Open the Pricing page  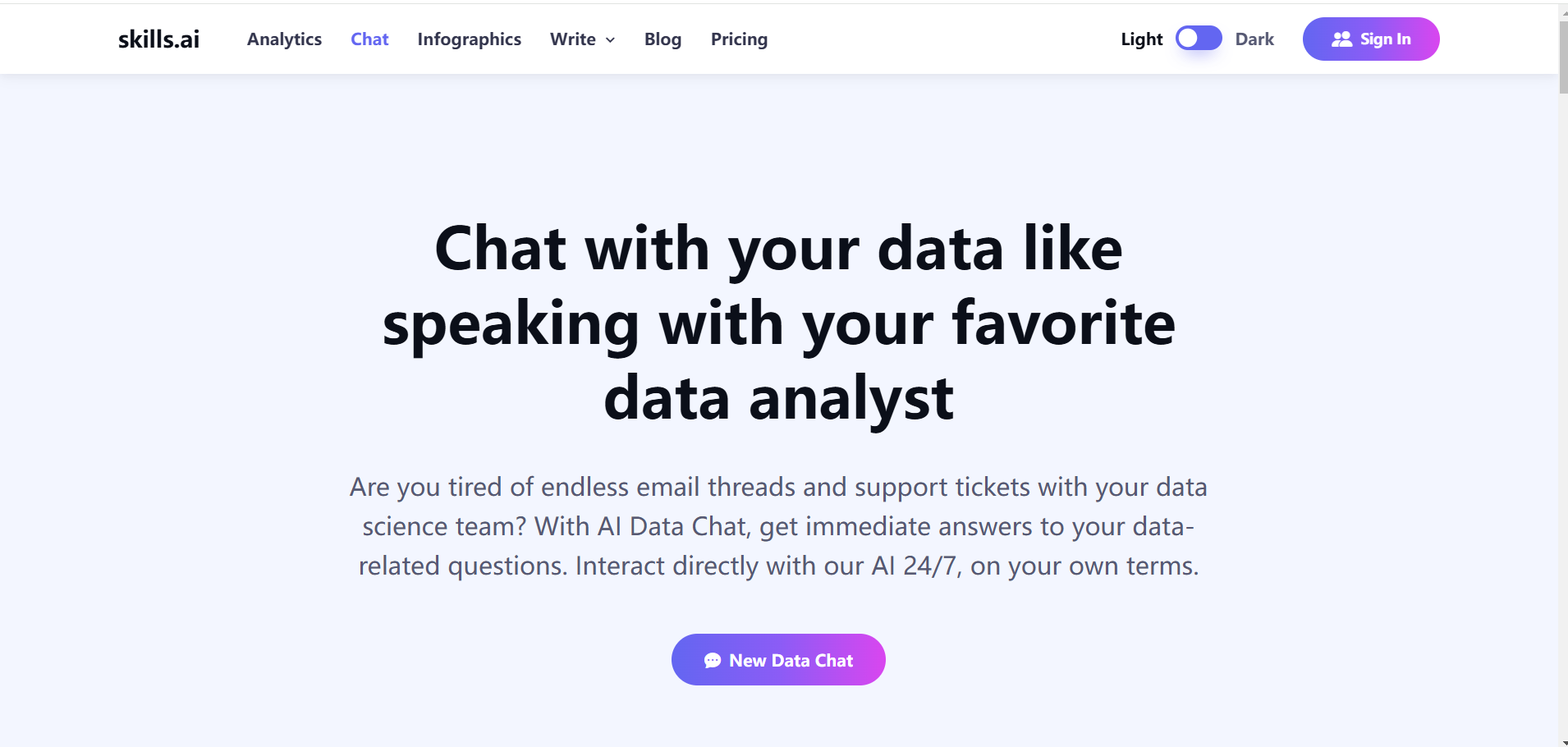click(x=739, y=39)
